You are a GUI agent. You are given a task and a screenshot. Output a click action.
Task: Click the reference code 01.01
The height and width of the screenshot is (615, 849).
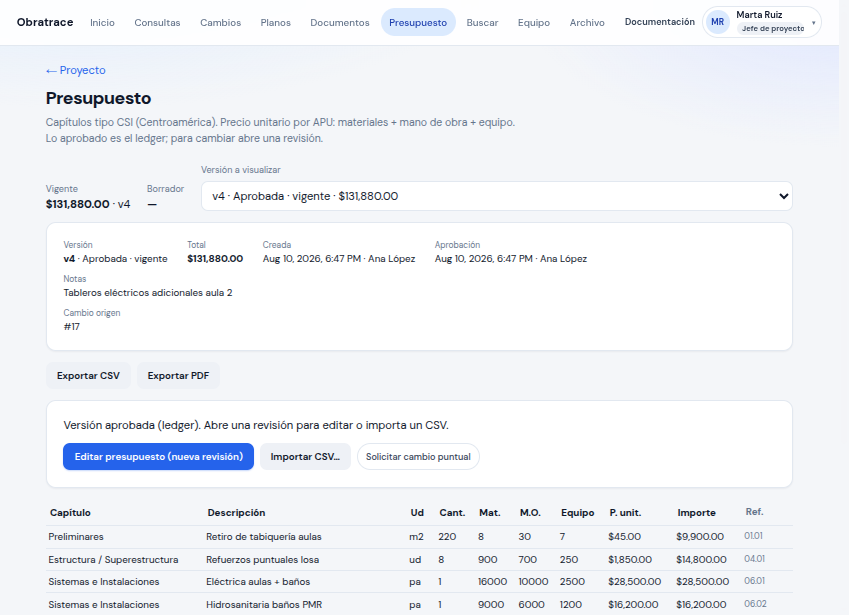click(x=753, y=536)
